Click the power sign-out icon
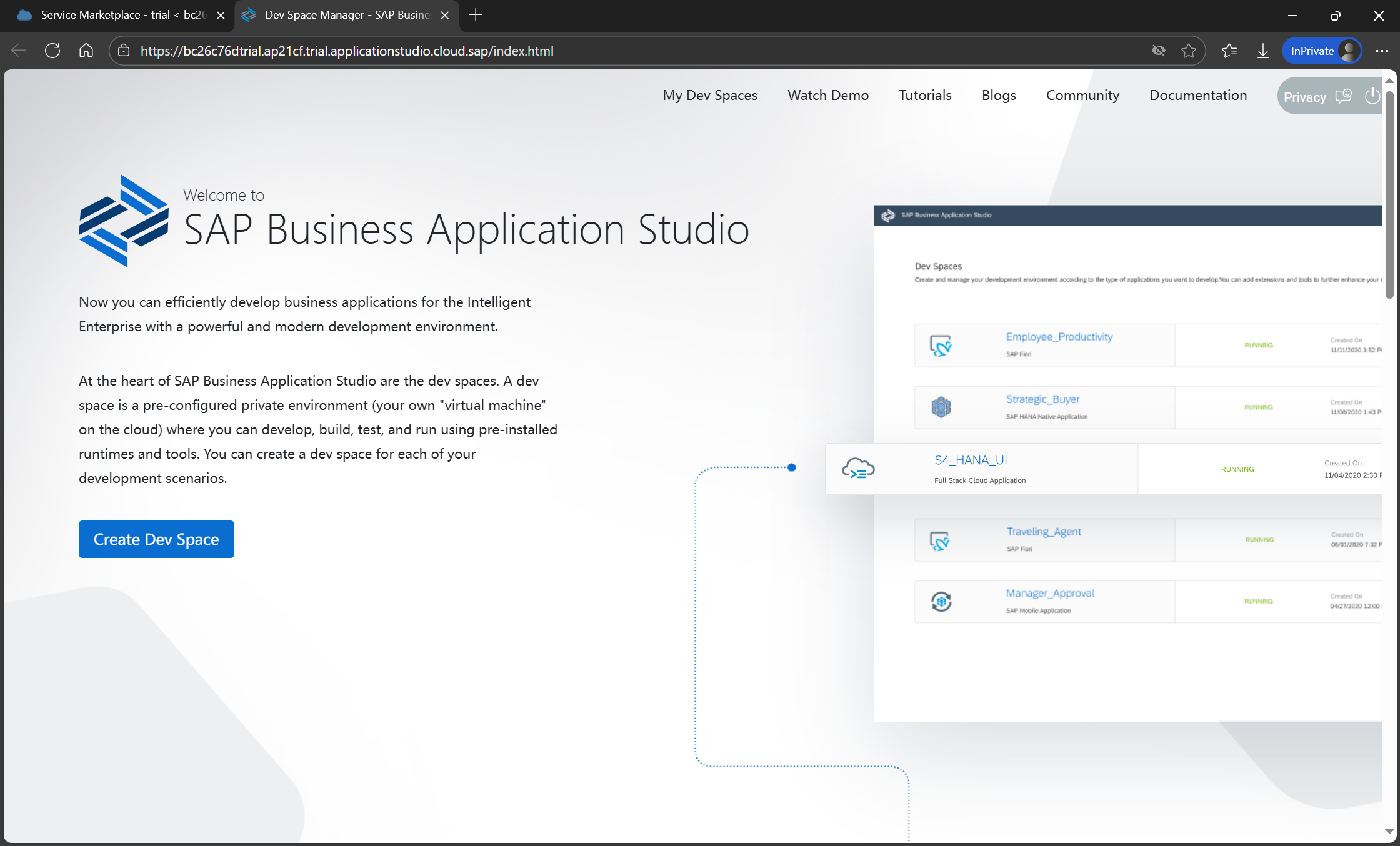1400x846 pixels. tap(1372, 96)
